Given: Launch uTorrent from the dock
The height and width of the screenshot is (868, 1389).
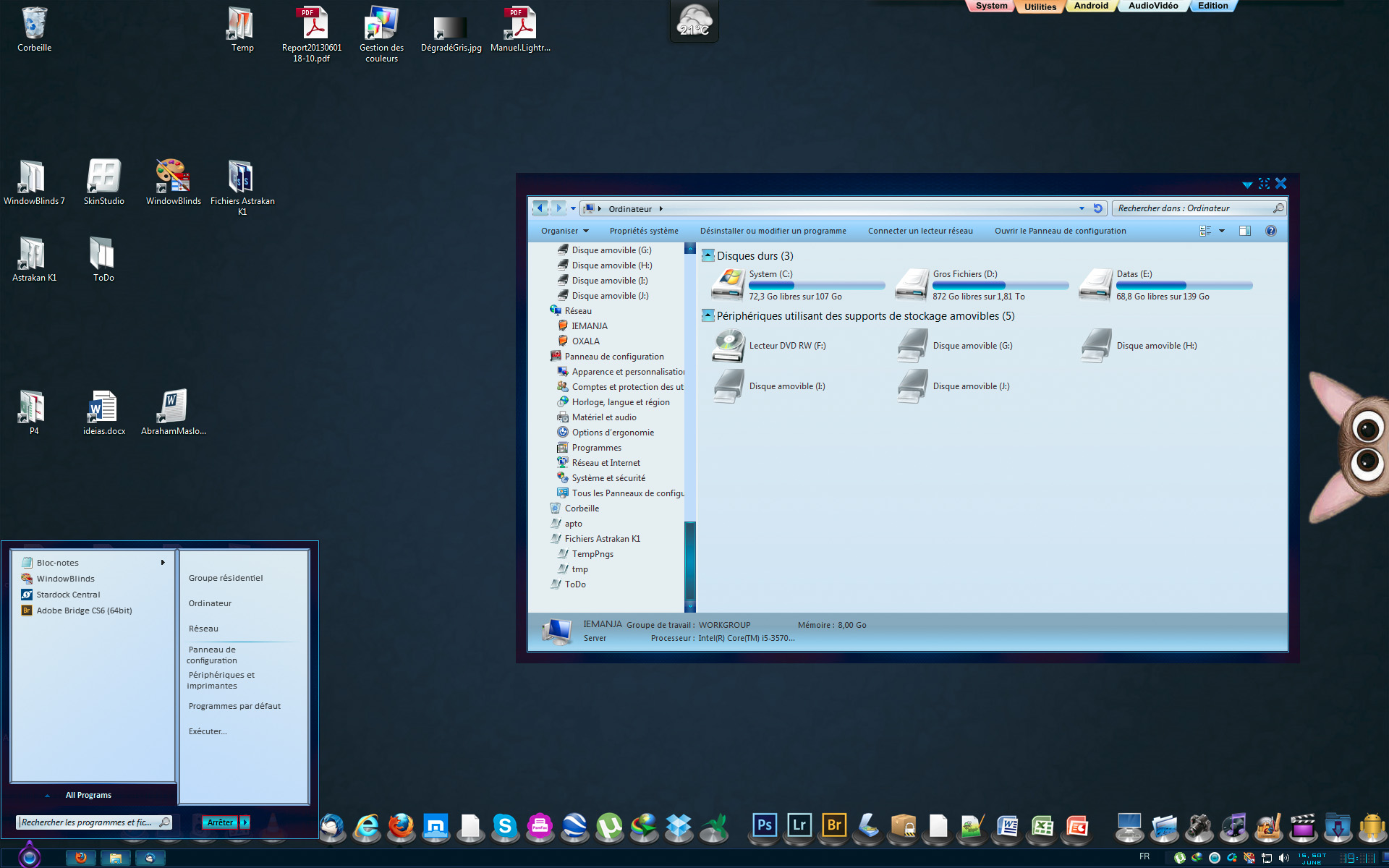Looking at the screenshot, I should [609, 826].
